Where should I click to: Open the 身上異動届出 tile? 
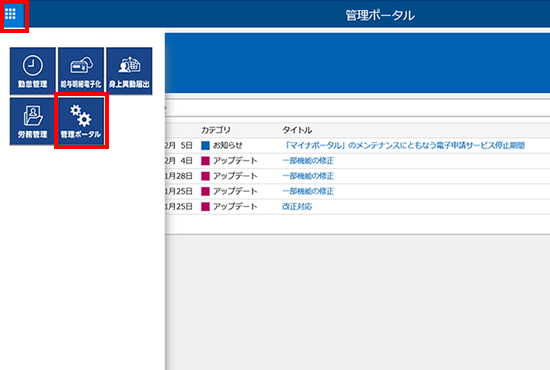tap(129, 71)
